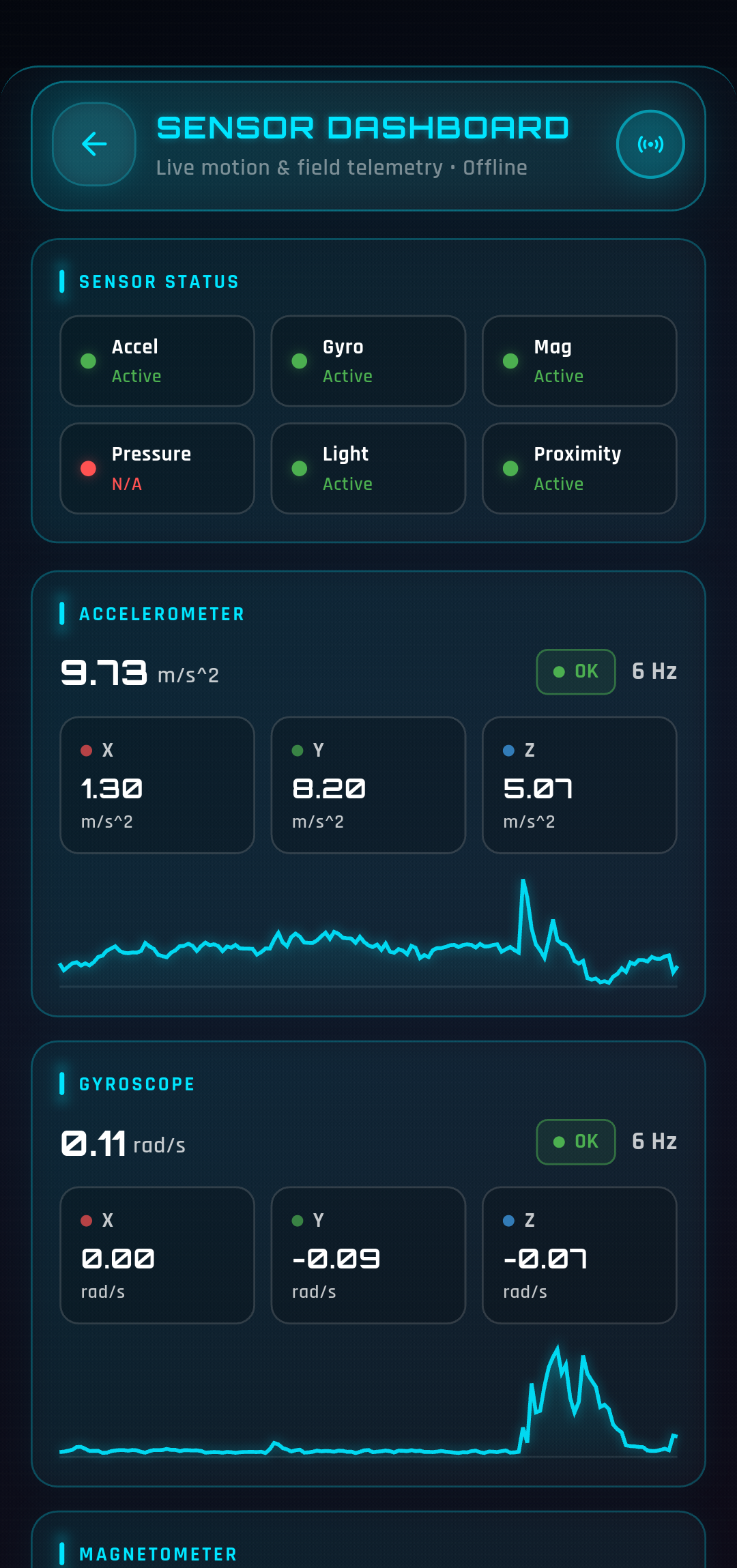Tap the red X axis dot in Accelerometer
Viewport: 737px width, 1568px height.
[x=87, y=750]
